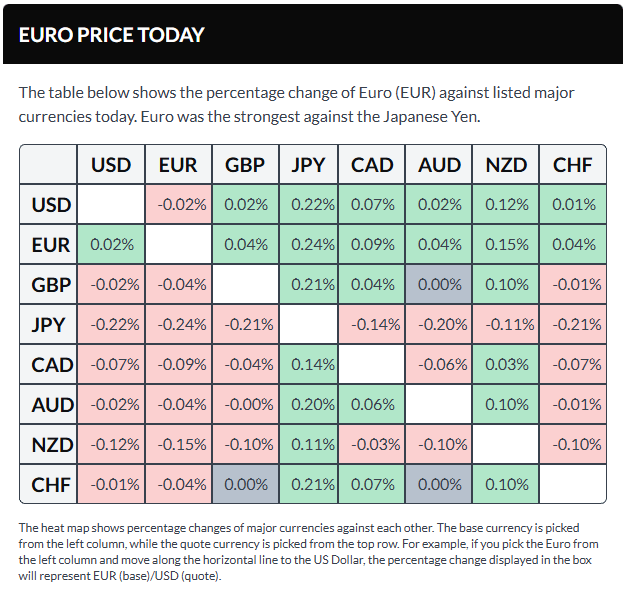
Task: Click JPY row -0.14% cell under CAD
Action: [373, 324]
